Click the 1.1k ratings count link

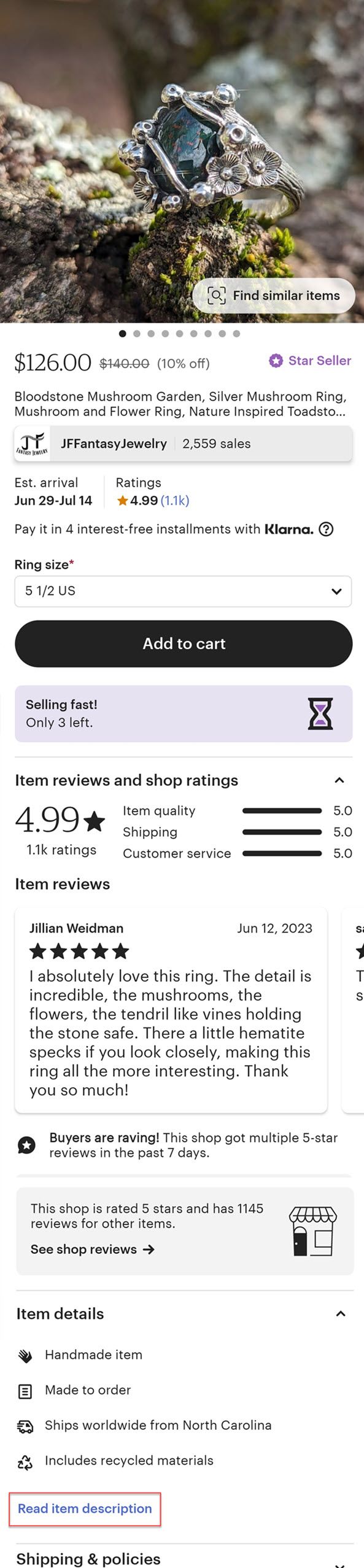point(175,501)
